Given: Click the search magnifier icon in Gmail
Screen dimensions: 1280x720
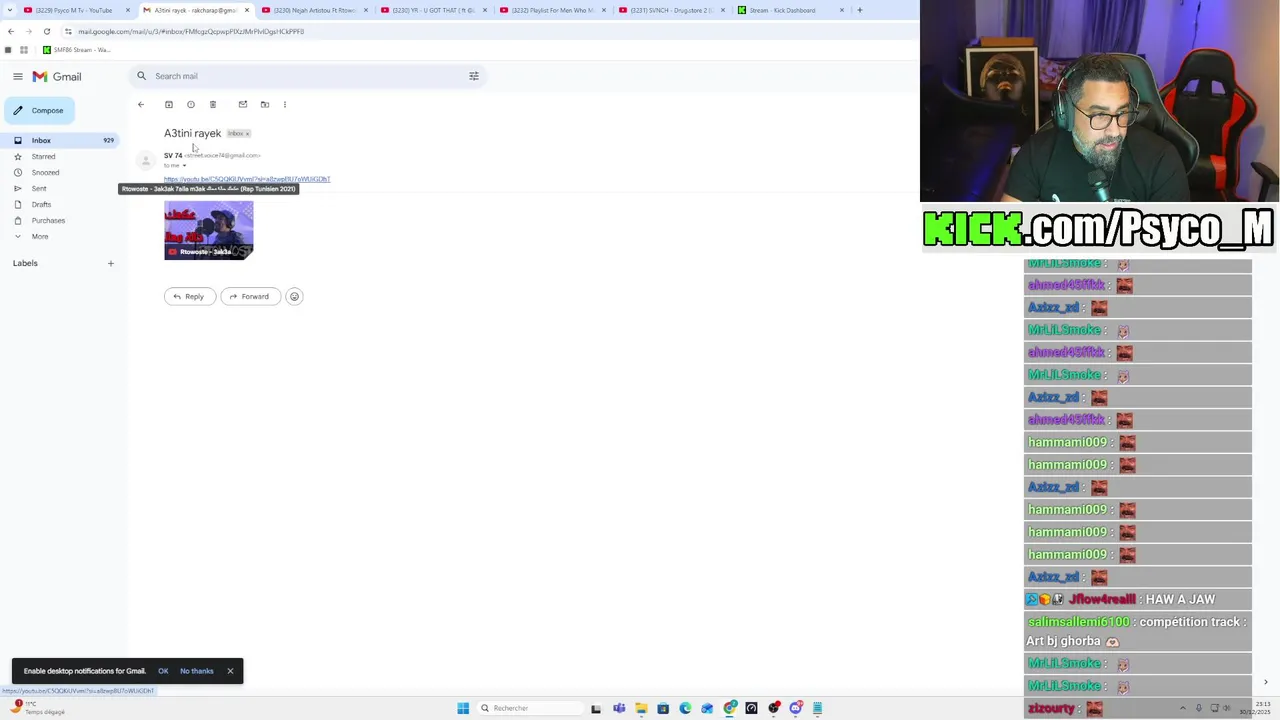Looking at the screenshot, I should [142, 76].
